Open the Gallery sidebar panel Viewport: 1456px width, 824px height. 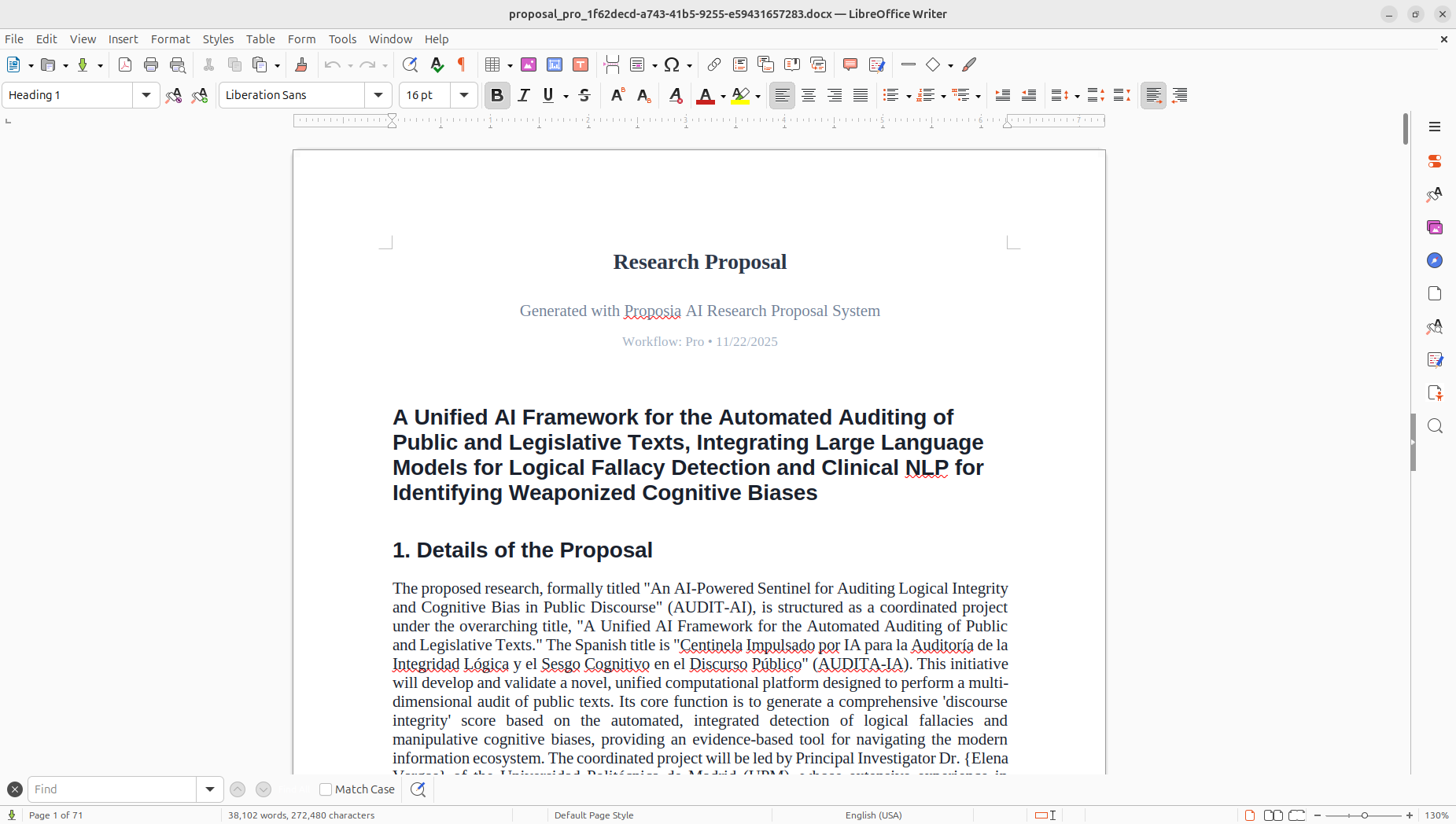pos(1435,226)
